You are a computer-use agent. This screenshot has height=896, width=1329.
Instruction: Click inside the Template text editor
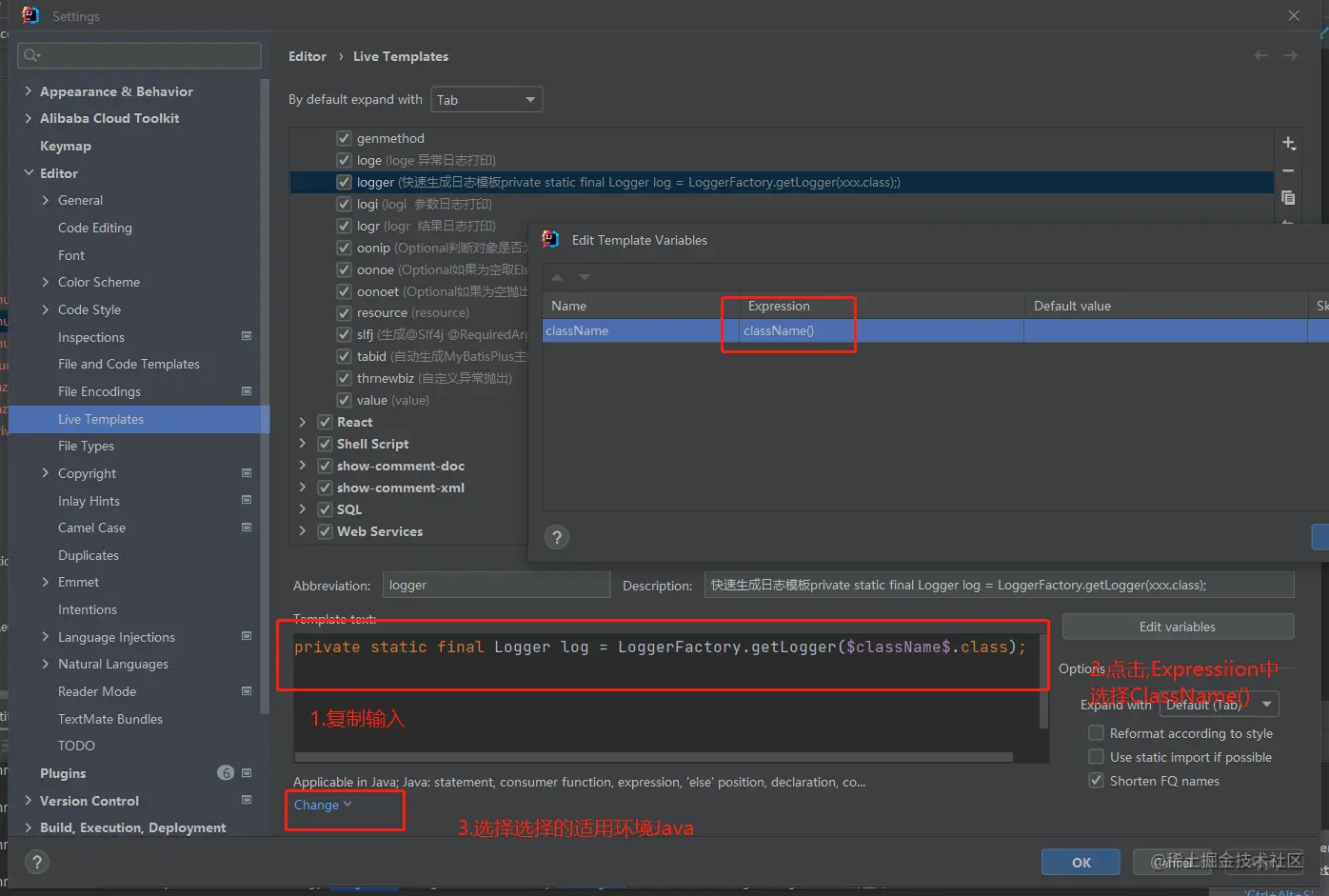(x=665, y=695)
